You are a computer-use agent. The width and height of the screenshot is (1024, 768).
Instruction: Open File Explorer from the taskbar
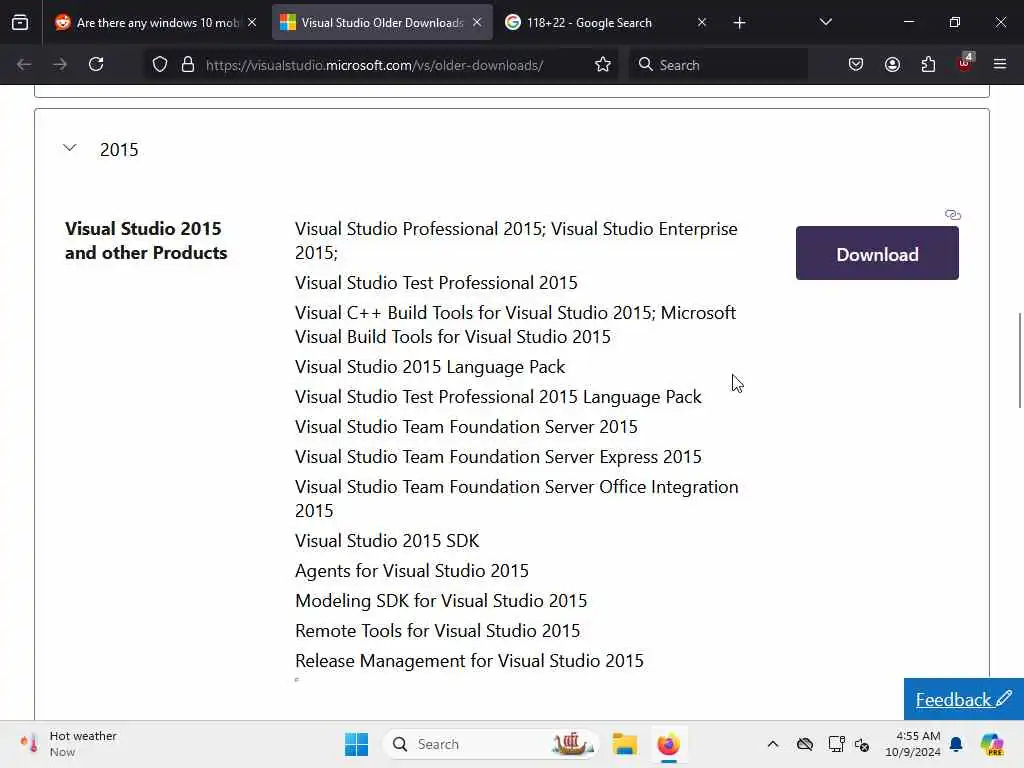pos(624,744)
